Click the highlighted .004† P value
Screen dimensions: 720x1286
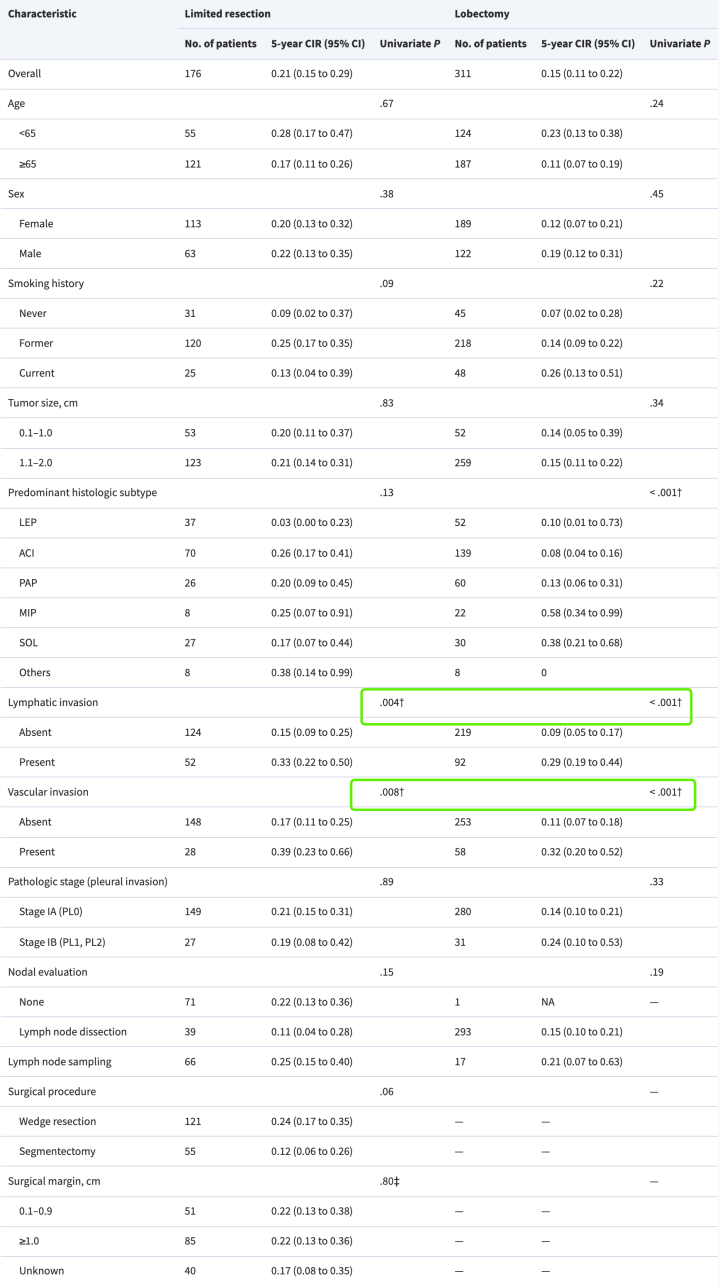coord(391,703)
